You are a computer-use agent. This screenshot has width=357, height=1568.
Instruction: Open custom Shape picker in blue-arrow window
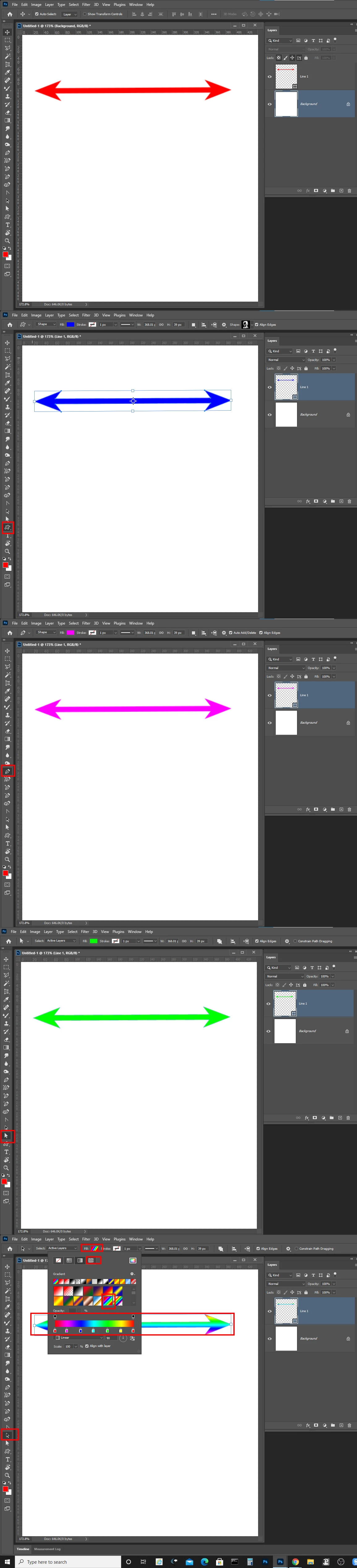(247, 324)
